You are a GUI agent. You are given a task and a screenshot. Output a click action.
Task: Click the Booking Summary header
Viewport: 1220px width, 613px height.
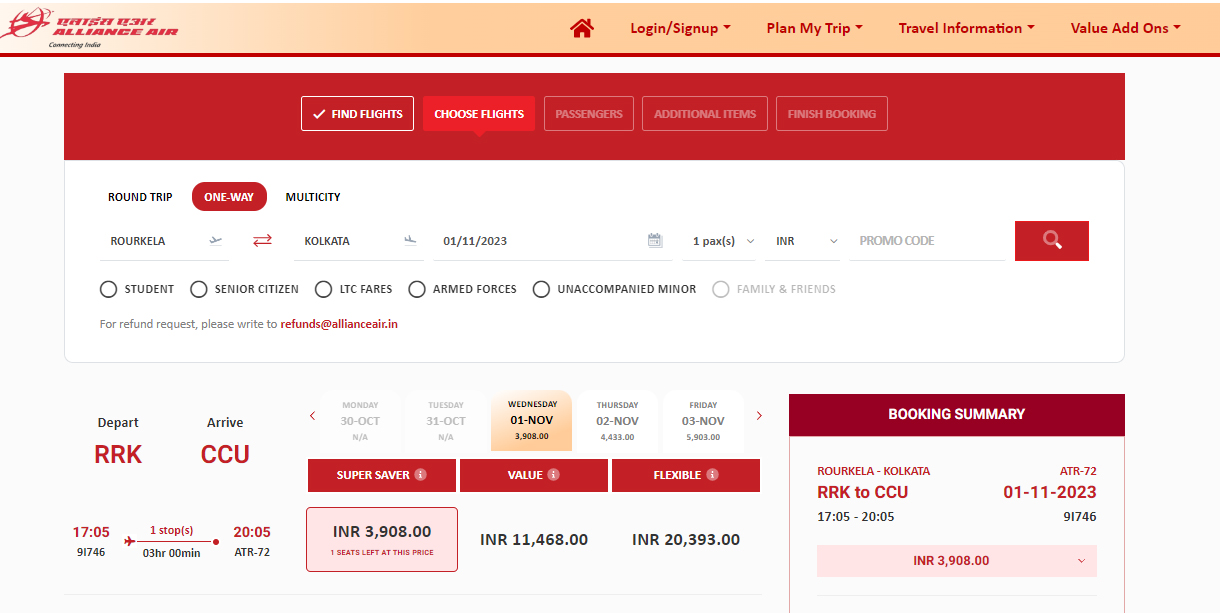point(957,414)
